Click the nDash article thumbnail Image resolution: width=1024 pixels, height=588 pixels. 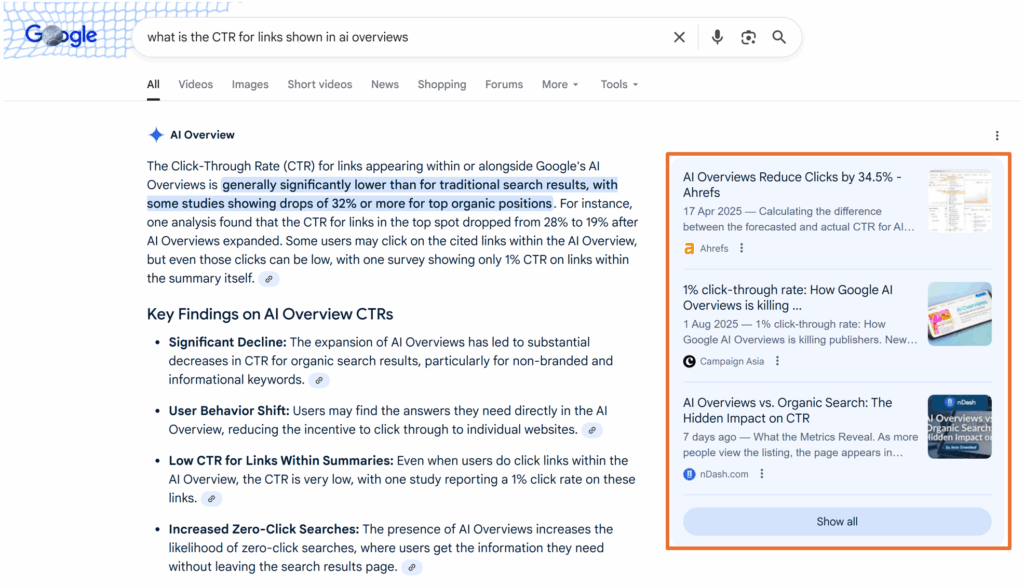coord(959,427)
